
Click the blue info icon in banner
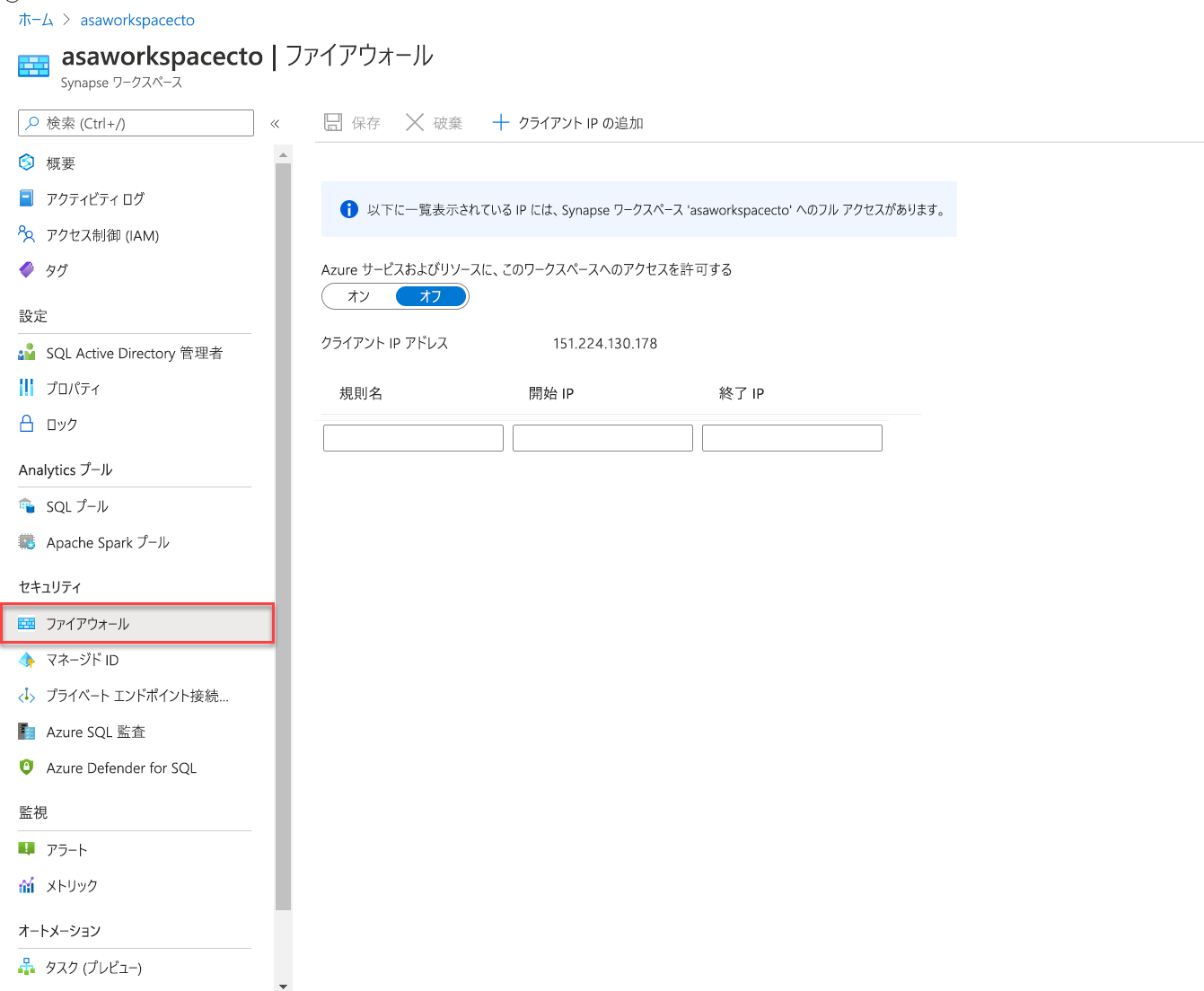(x=349, y=209)
